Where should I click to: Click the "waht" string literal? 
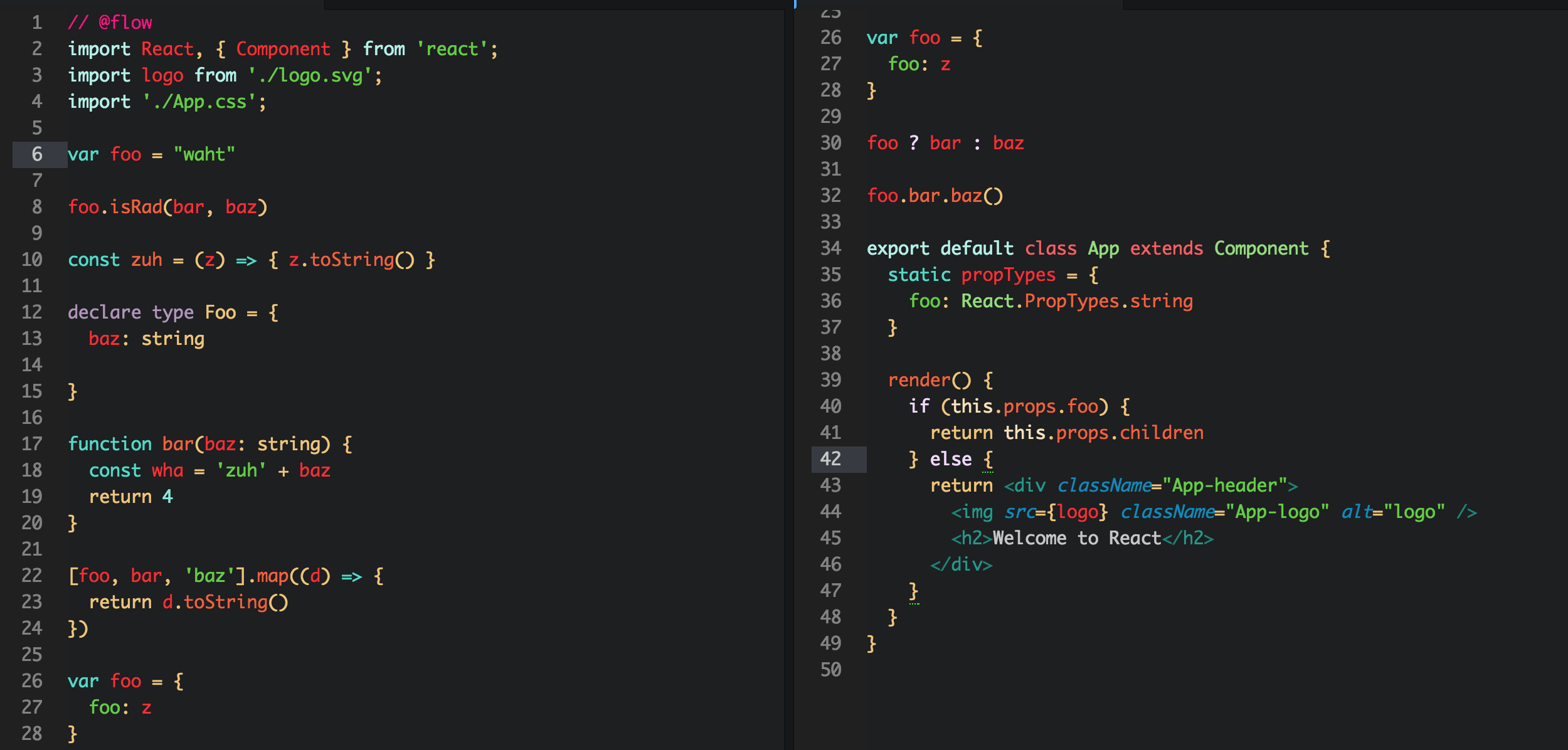click(204, 155)
